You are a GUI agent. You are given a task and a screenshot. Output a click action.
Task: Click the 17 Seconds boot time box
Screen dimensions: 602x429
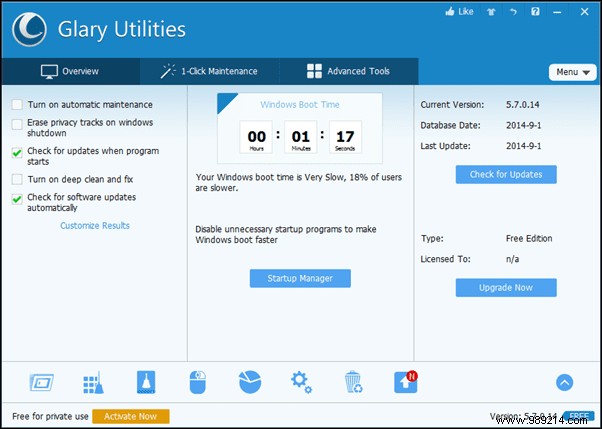pos(345,137)
